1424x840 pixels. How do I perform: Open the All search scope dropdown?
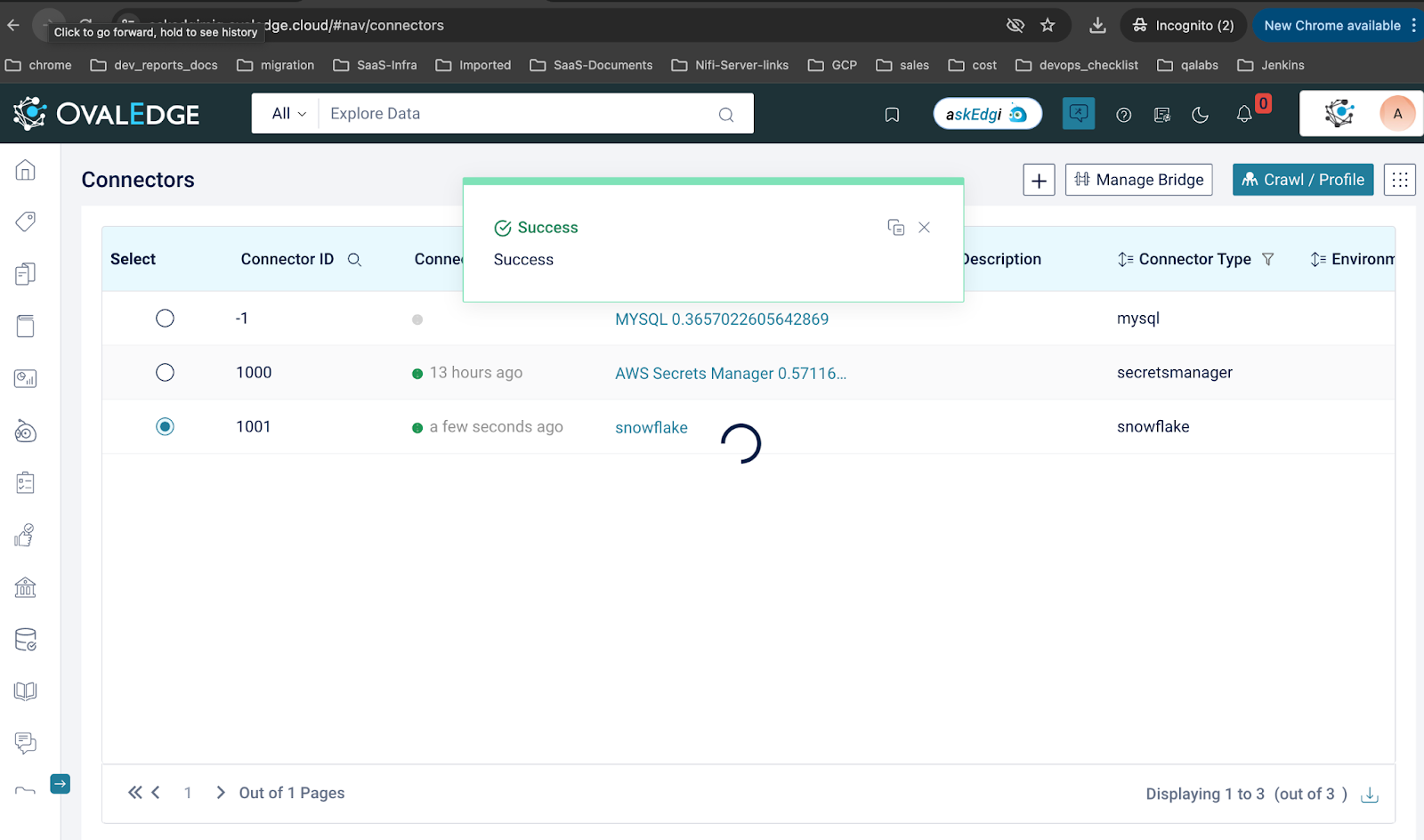[x=288, y=114]
